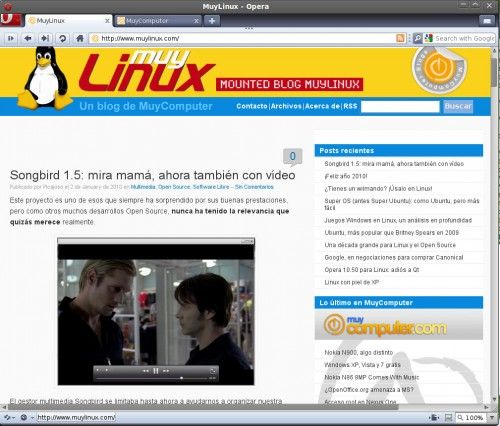Open the Songbird 1.5 article headline
Image resolution: width=500 pixels, height=426 pixels.
pyautogui.click(x=153, y=175)
